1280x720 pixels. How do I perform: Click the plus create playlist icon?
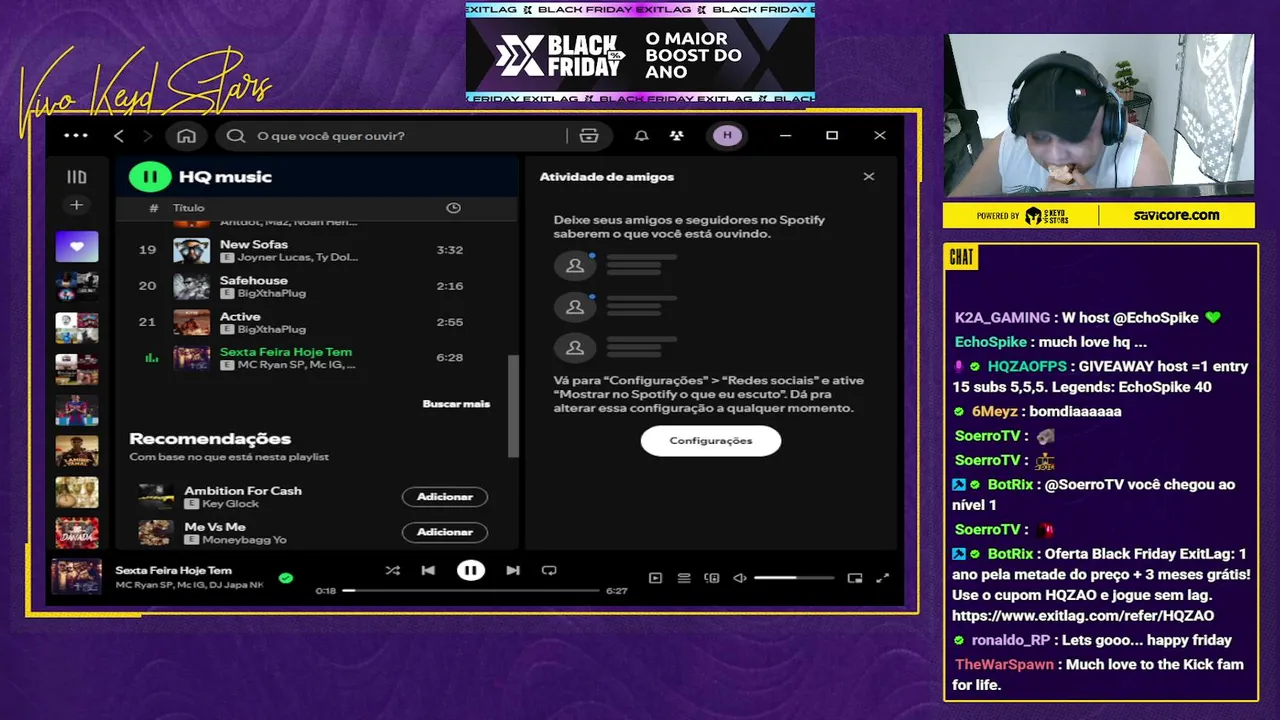(x=77, y=205)
